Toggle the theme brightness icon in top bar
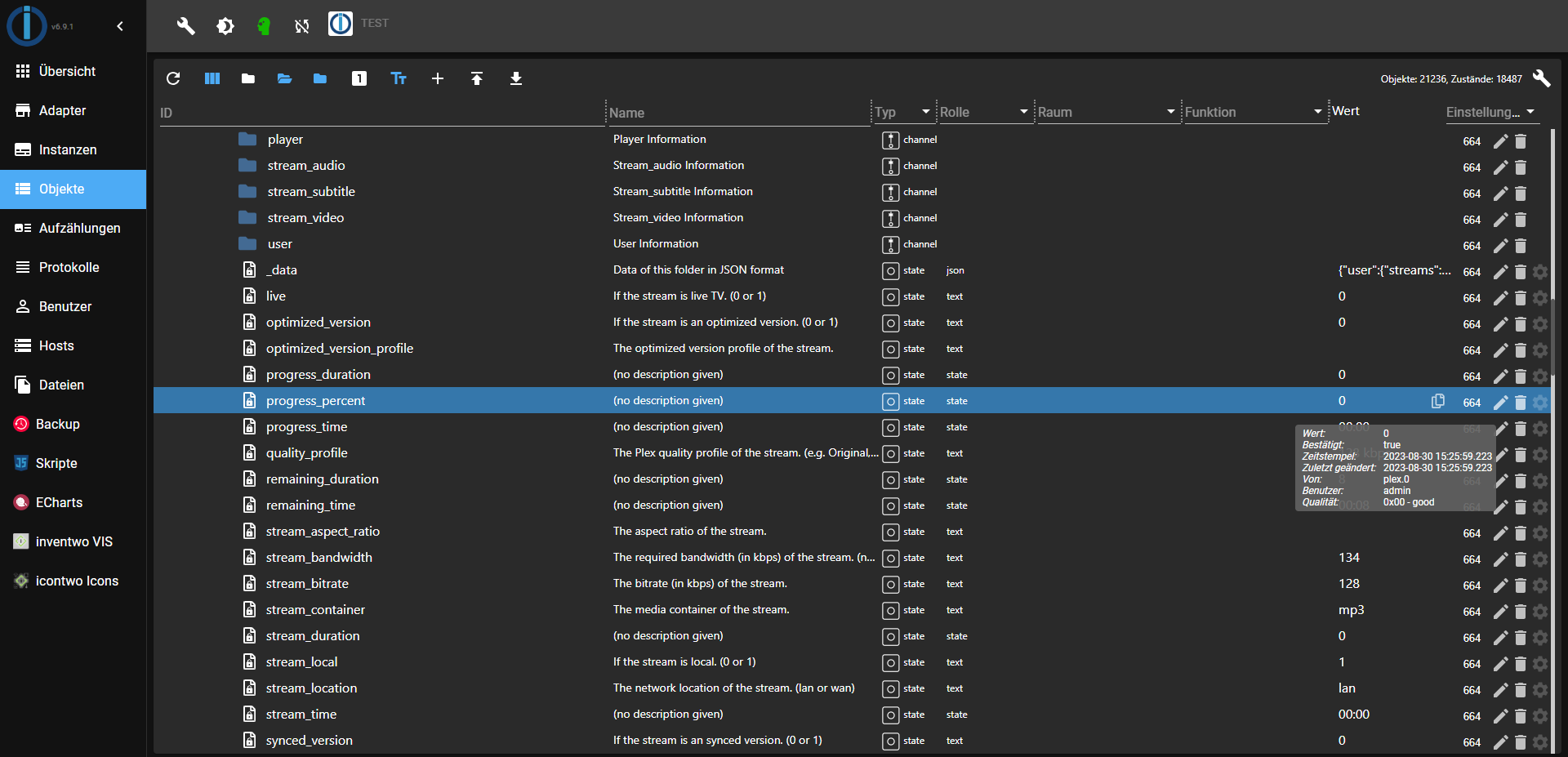Screen dimensions: 1568x757 pos(225,26)
